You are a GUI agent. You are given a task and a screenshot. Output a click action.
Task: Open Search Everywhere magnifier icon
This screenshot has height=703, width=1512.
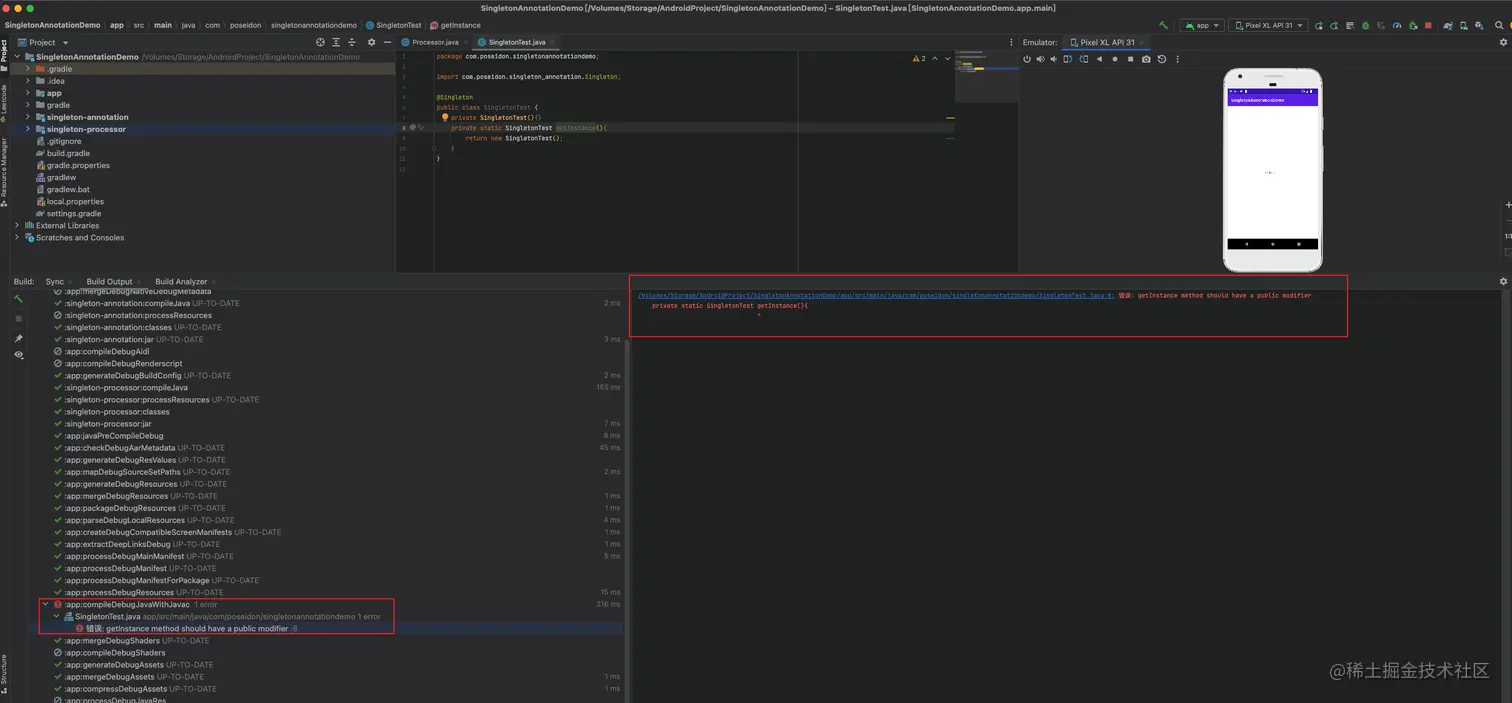point(1499,25)
